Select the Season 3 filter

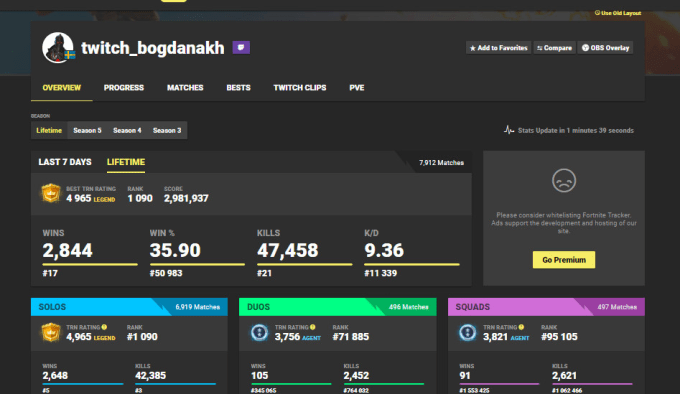tap(167, 130)
